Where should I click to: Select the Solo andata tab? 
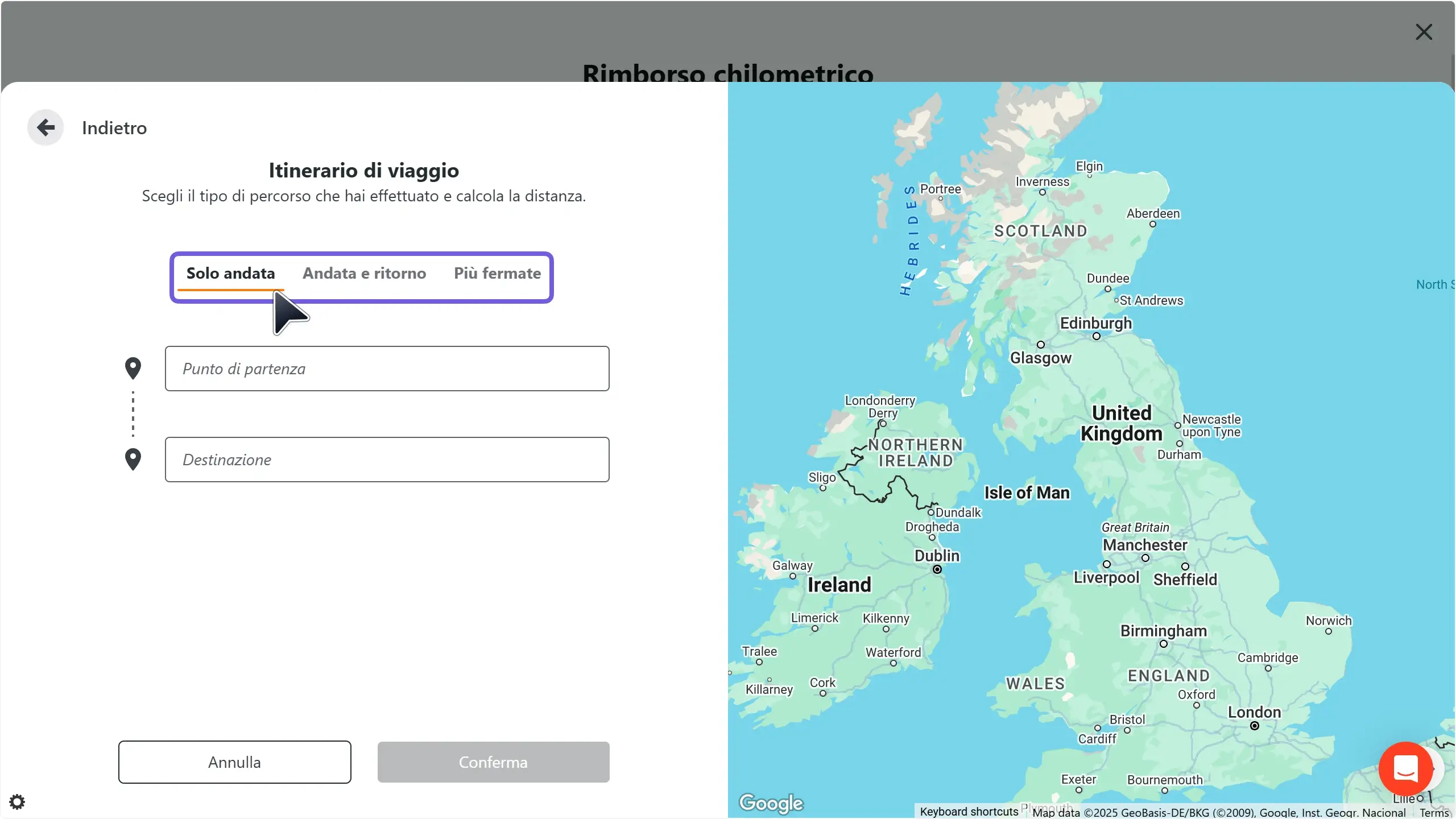click(230, 274)
